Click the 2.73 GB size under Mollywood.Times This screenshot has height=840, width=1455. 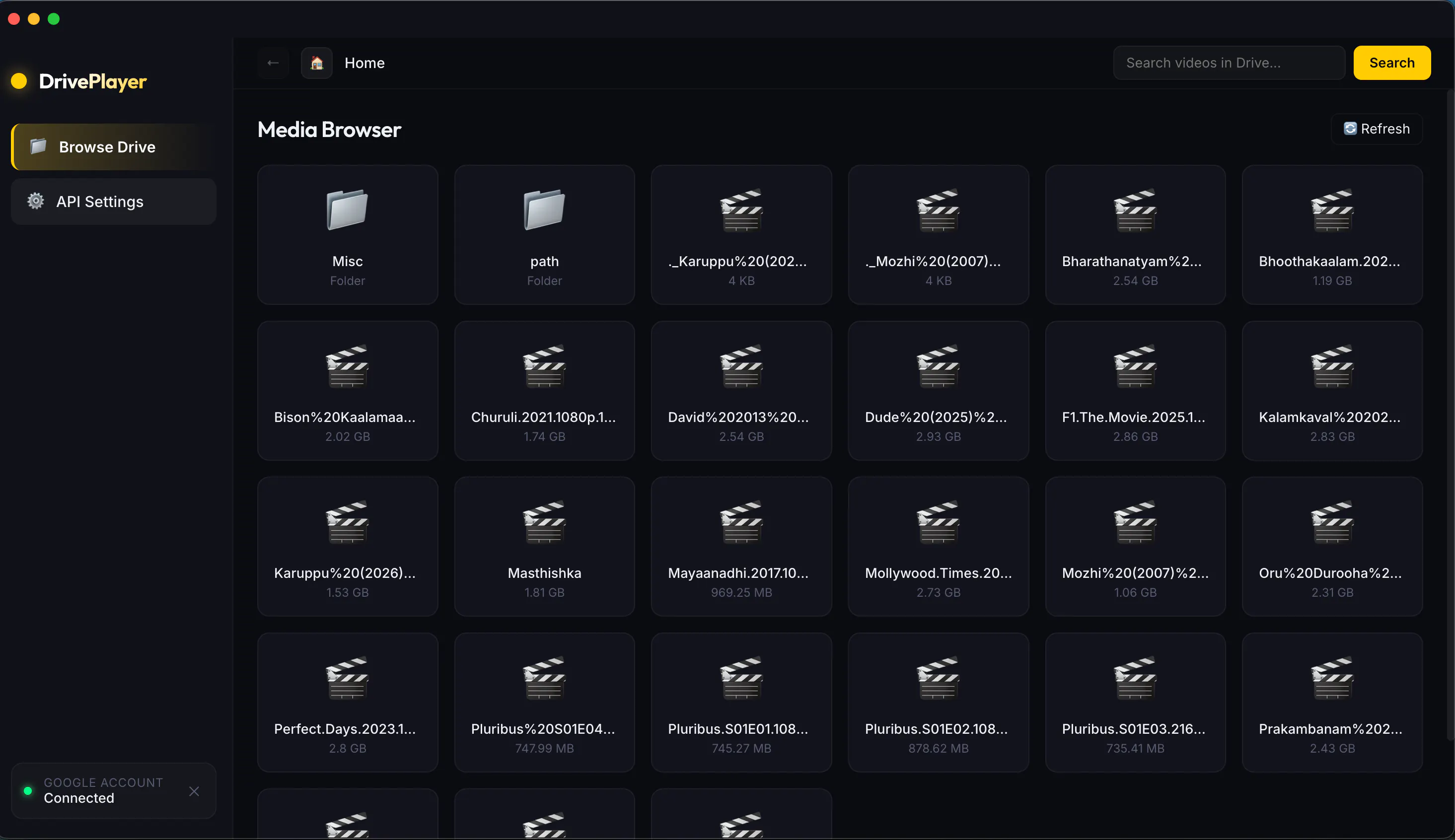pyautogui.click(x=938, y=592)
